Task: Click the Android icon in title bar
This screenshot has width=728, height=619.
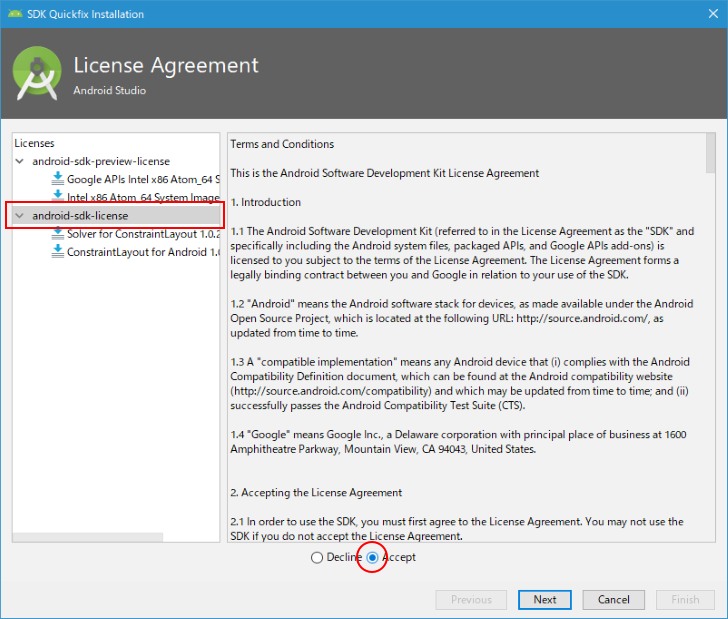Action: 15,13
